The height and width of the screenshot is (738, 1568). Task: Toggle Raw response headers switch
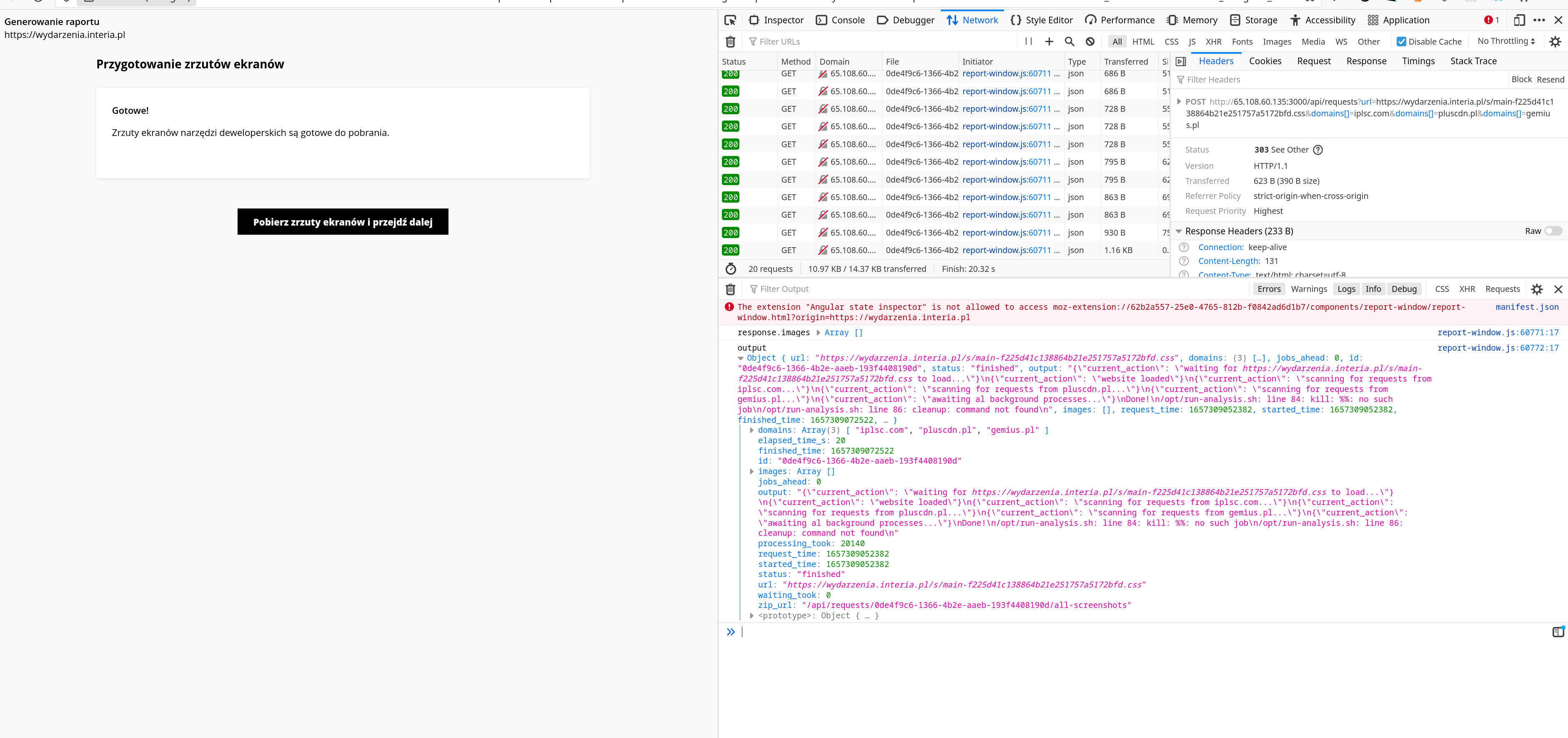point(1553,231)
